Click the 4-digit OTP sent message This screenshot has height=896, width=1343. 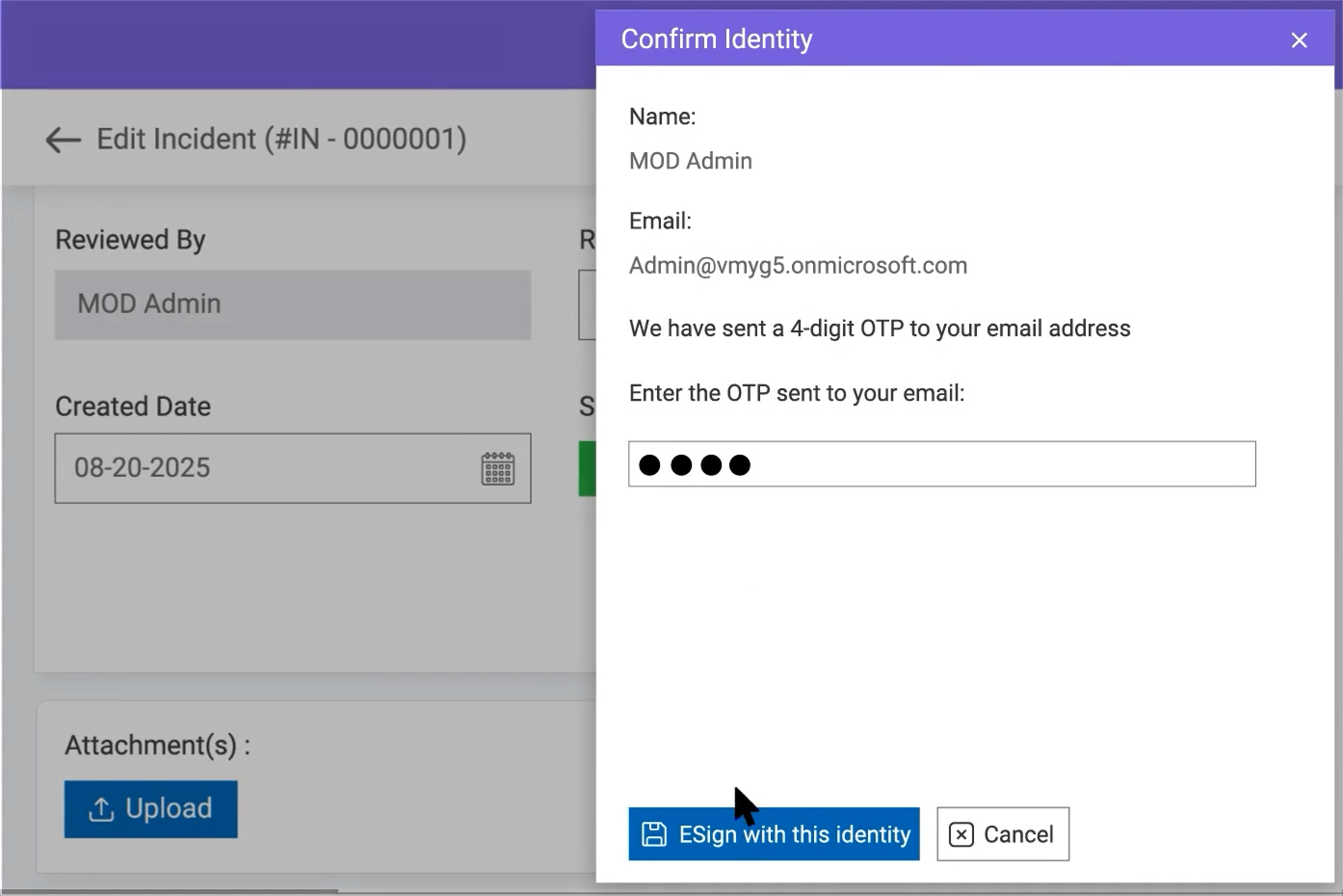click(x=880, y=329)
